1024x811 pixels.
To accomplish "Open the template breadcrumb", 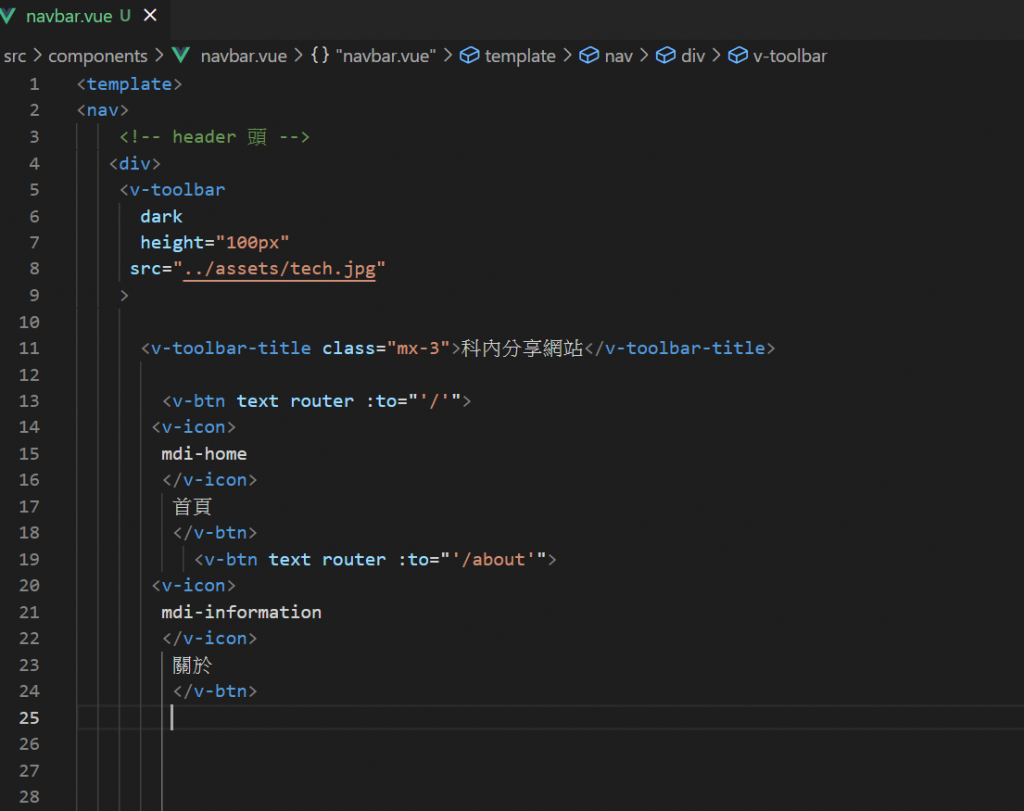I will (520, 56).
